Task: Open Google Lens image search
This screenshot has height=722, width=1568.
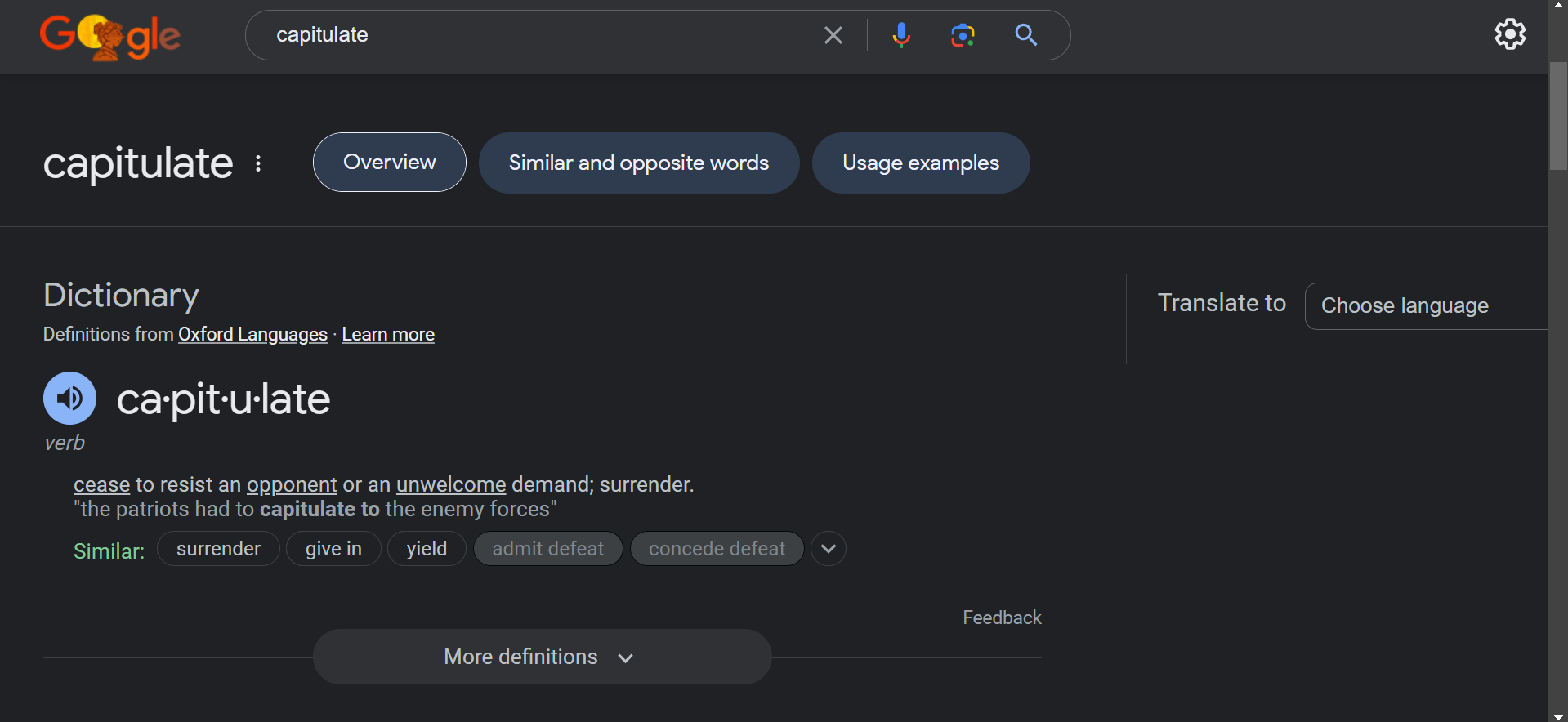Action: pyautogui.click(x=963, y=35)
